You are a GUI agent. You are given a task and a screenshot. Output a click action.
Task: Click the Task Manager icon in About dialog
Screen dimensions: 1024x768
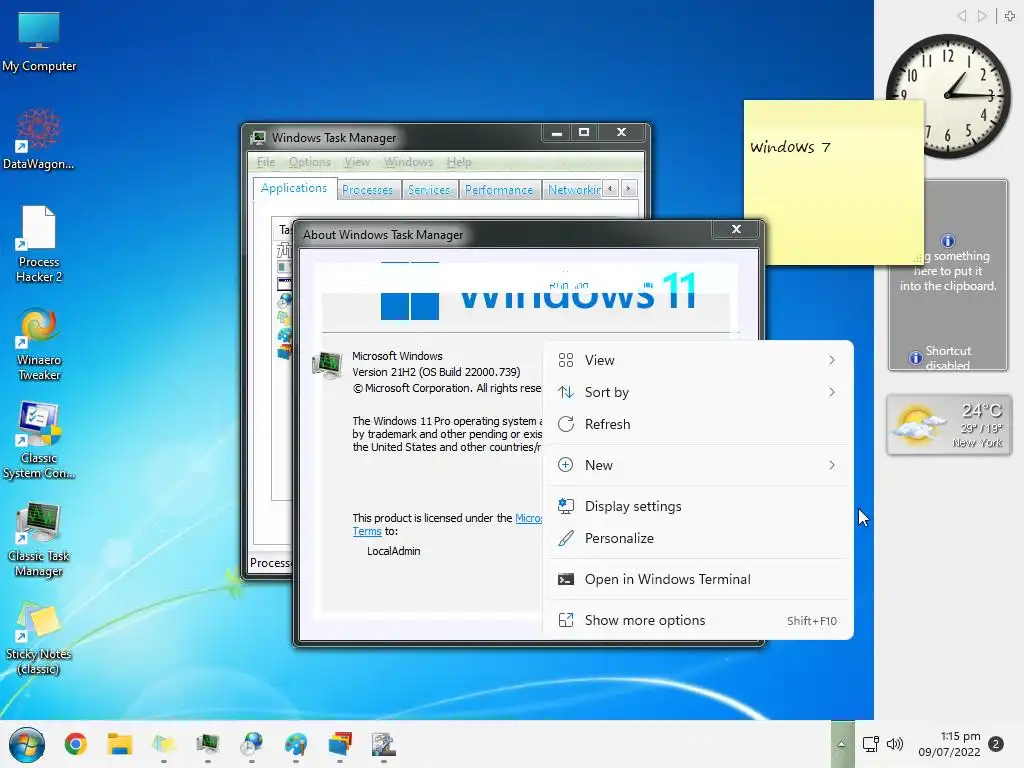327,365
